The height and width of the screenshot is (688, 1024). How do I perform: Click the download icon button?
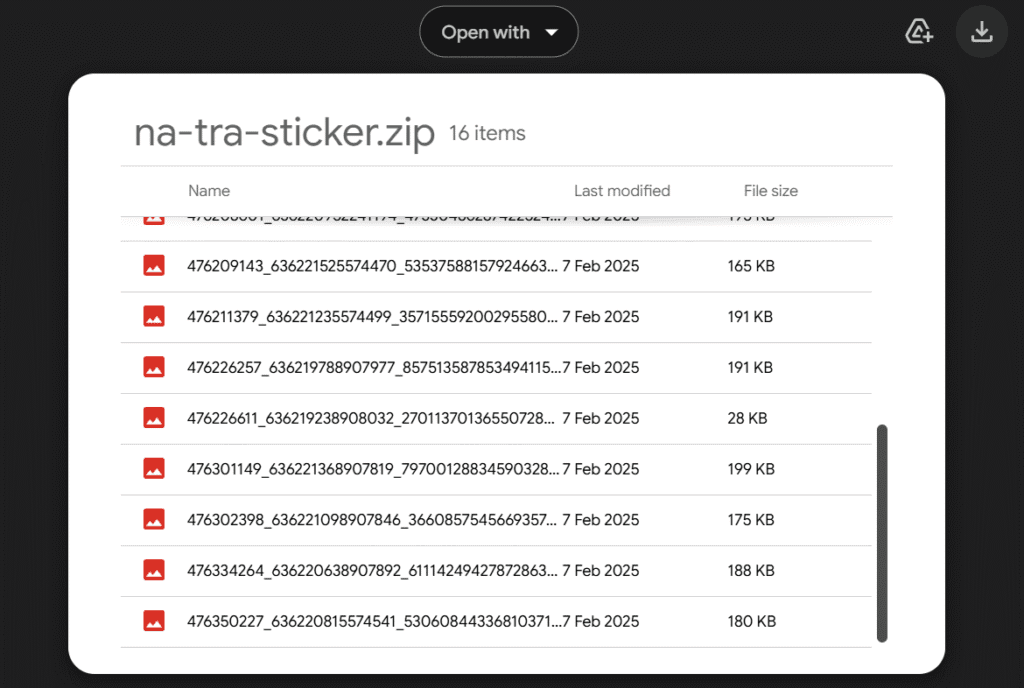(x=981, y=32)
